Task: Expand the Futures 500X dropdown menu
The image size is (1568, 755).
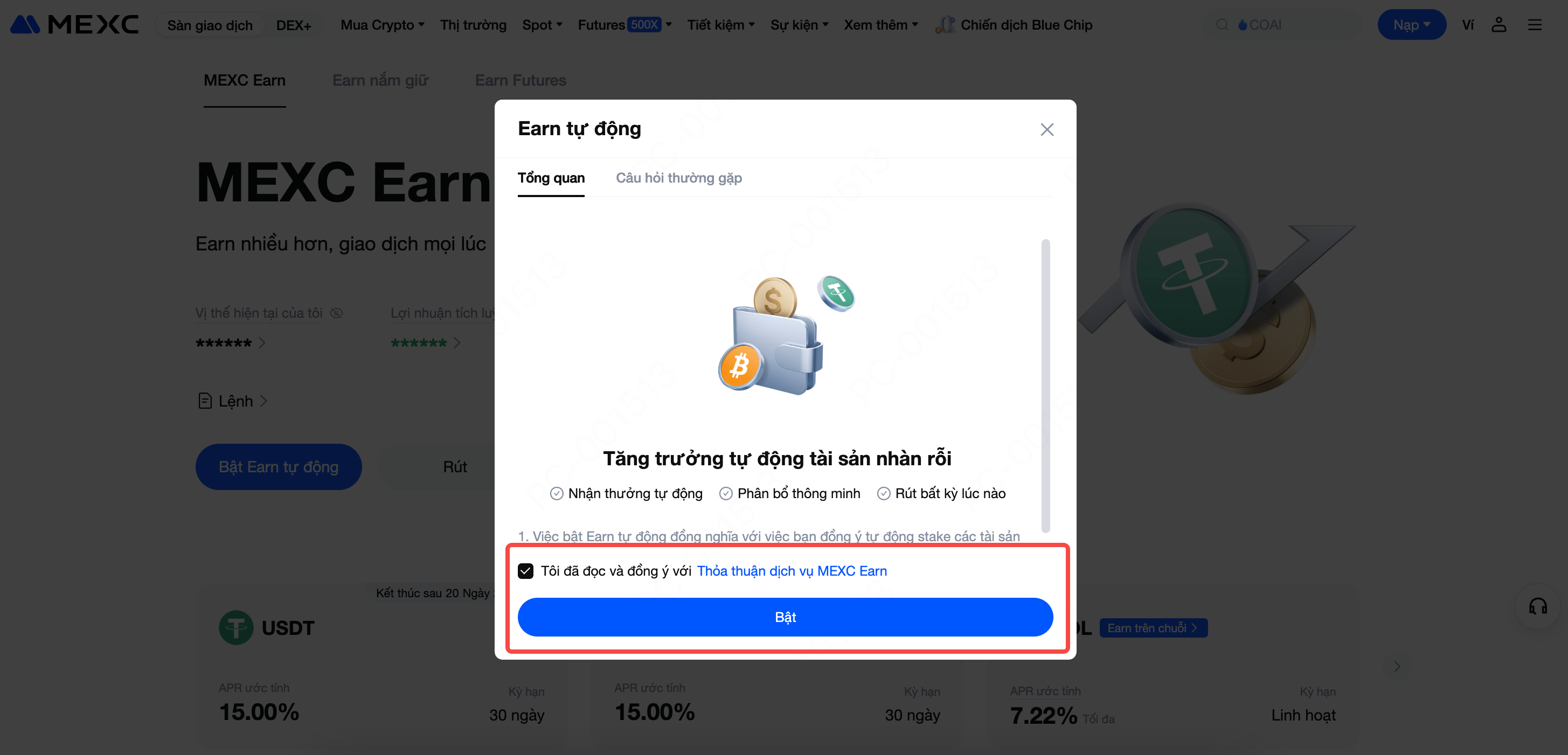Action: click(625, 24)
